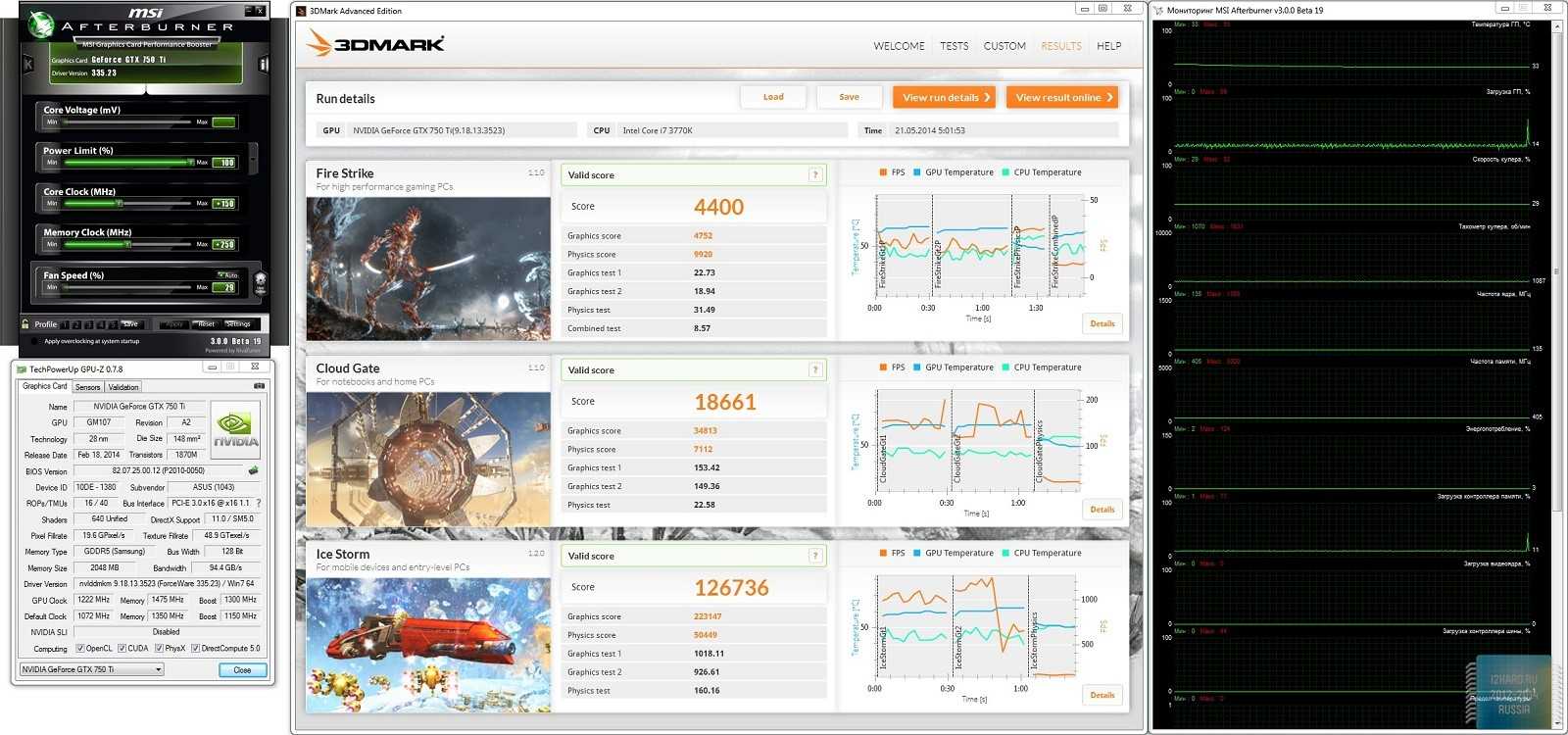Open the TESTS tab in 3DMark

(954, 46)
